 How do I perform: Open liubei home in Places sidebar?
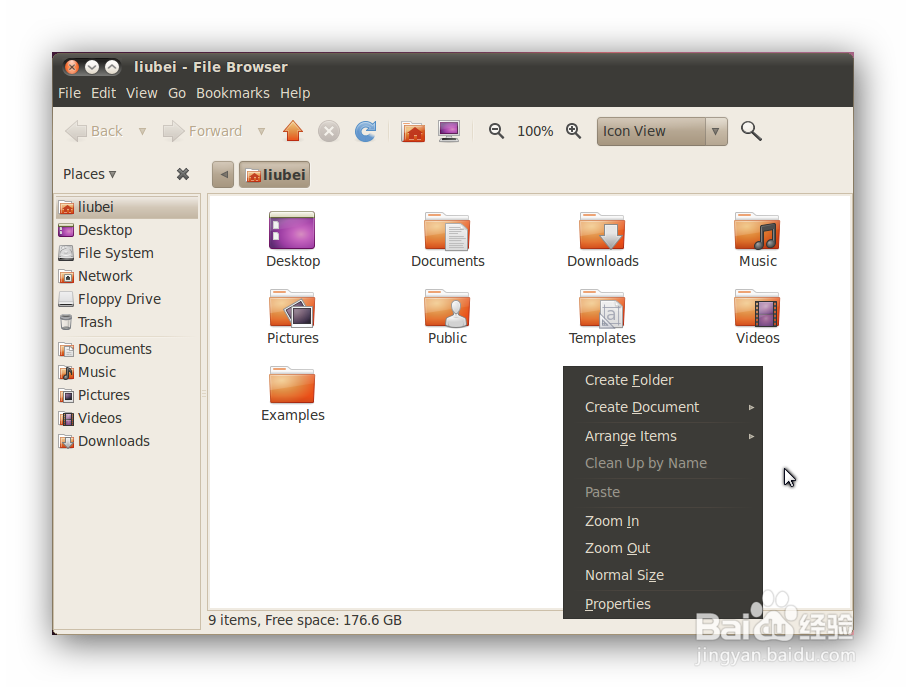[127, 207]
